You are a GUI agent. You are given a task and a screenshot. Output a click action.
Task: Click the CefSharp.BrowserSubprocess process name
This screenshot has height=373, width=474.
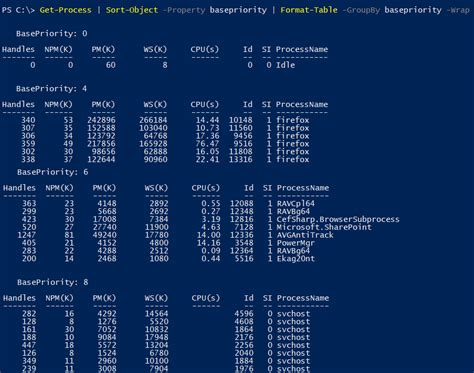coord(338,219)
